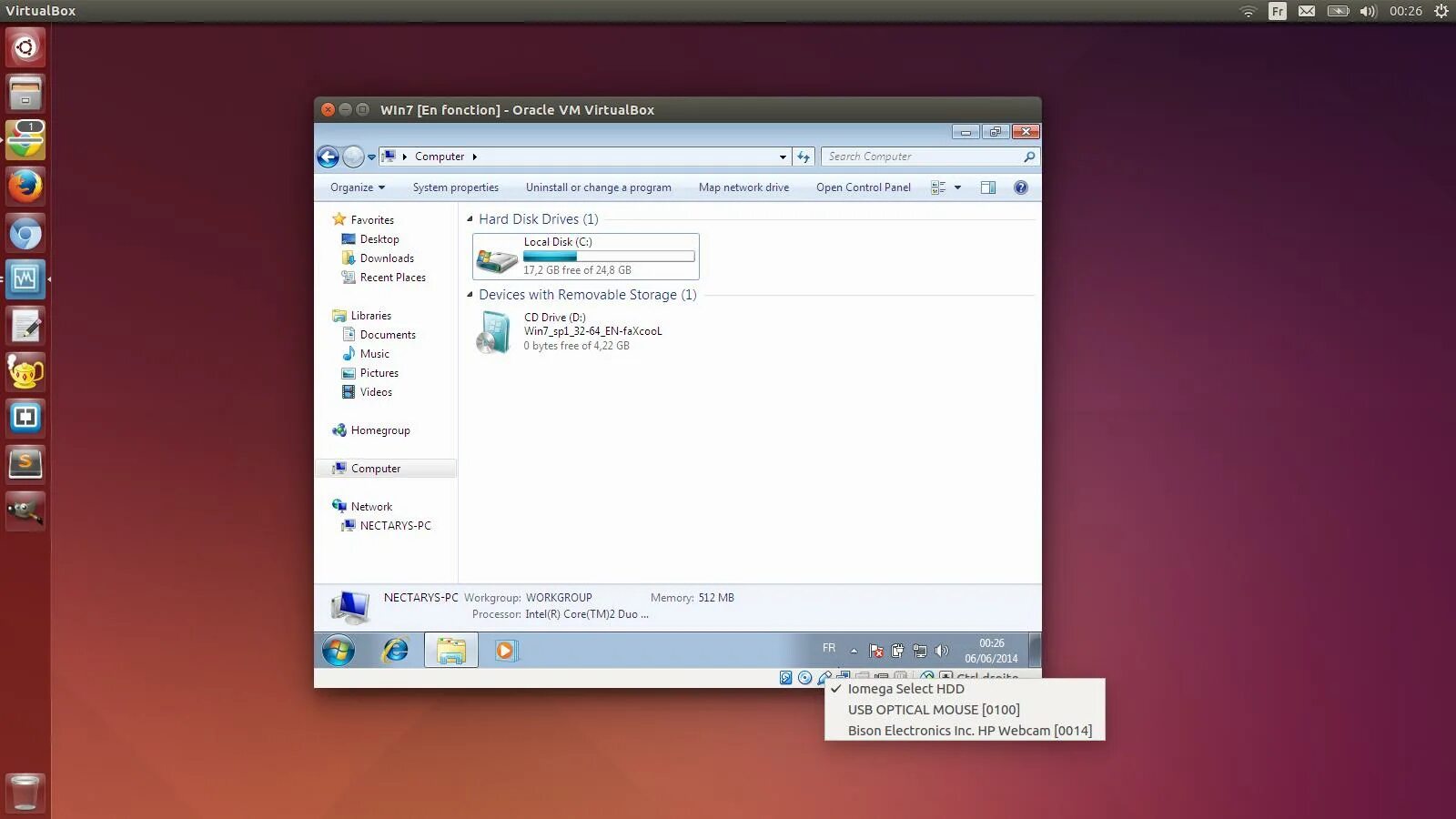The width and height of the screenshot is (1456, 819).
Task: Click the Windows Start orb
Action: pos(339,650)
